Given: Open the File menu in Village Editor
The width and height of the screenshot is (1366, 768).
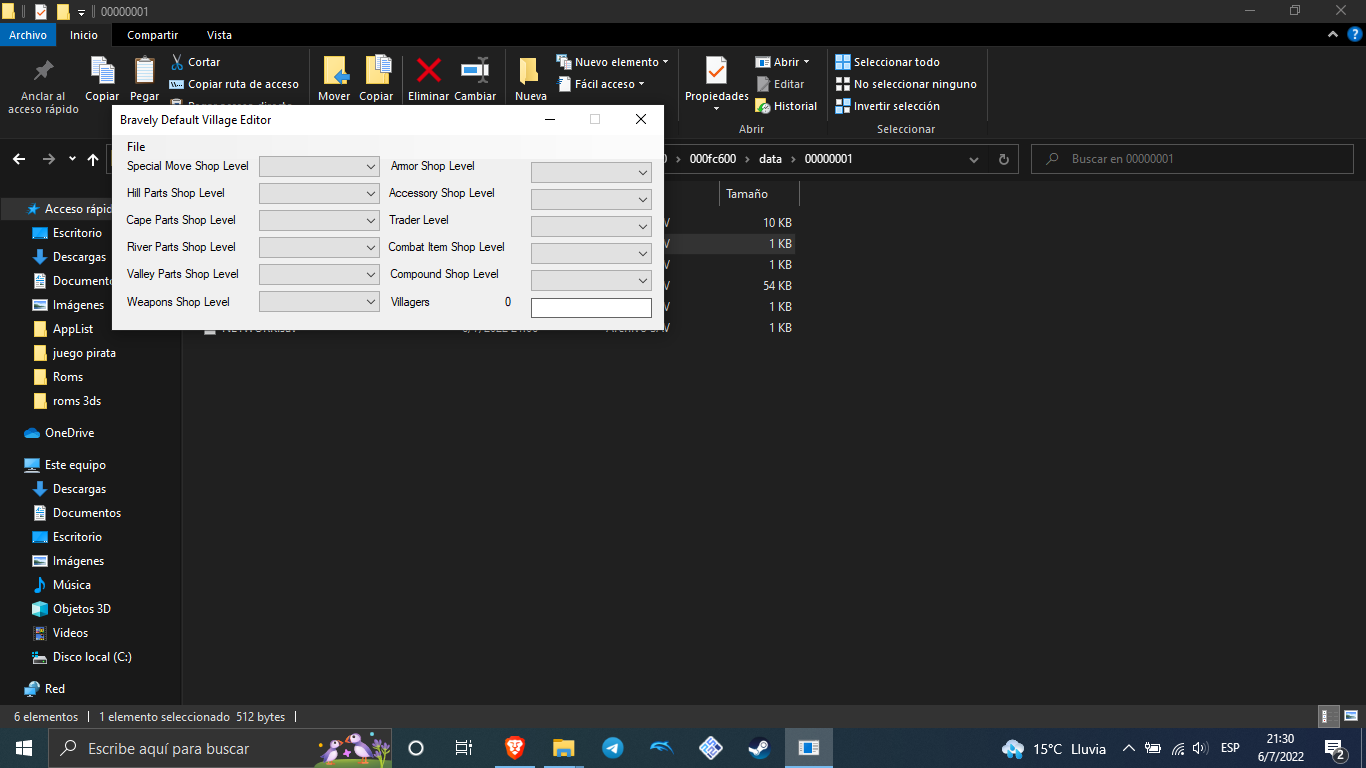Looking at the screenshot, I should coord(136,147).
